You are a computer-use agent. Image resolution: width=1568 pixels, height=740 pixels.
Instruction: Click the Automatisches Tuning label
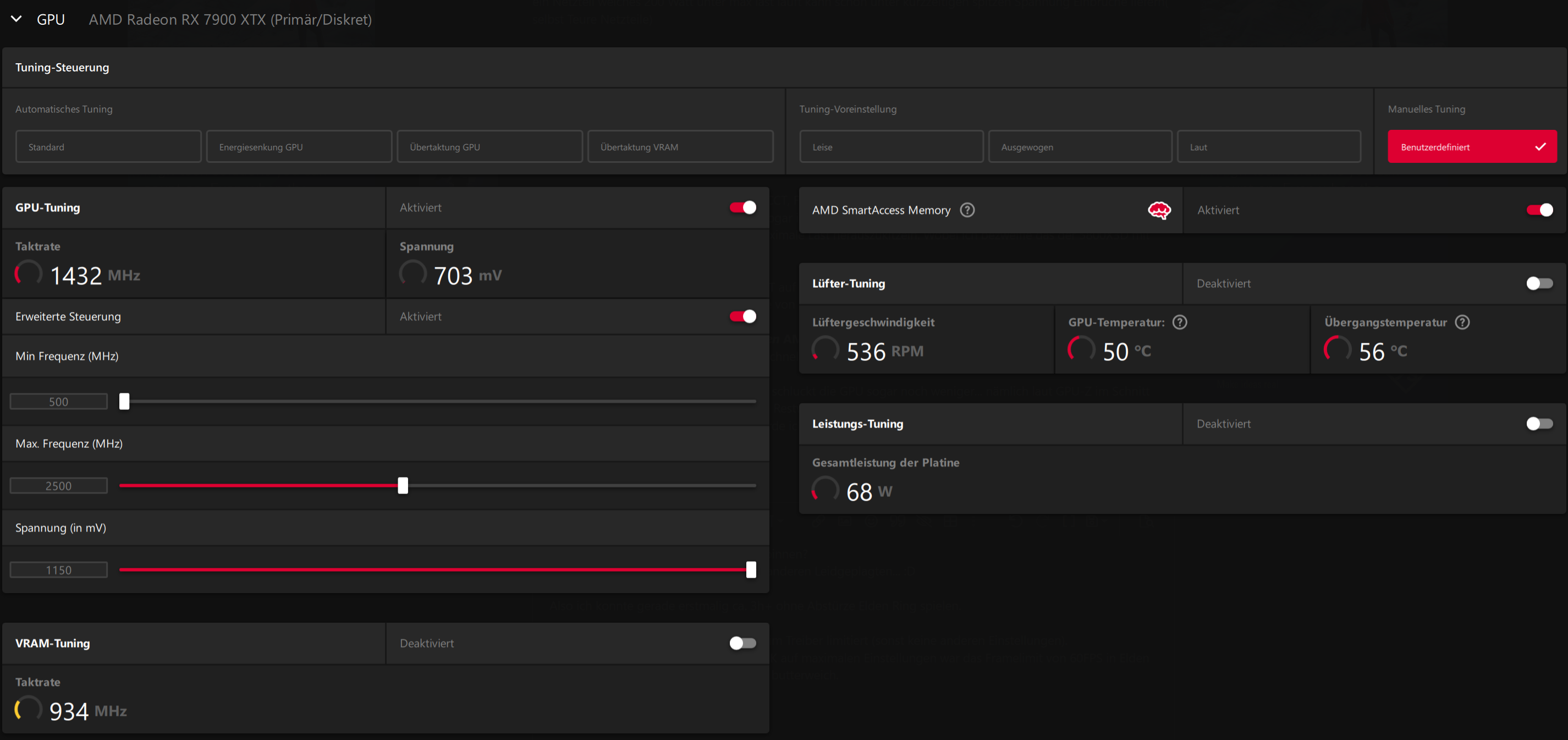coord(64,109)
